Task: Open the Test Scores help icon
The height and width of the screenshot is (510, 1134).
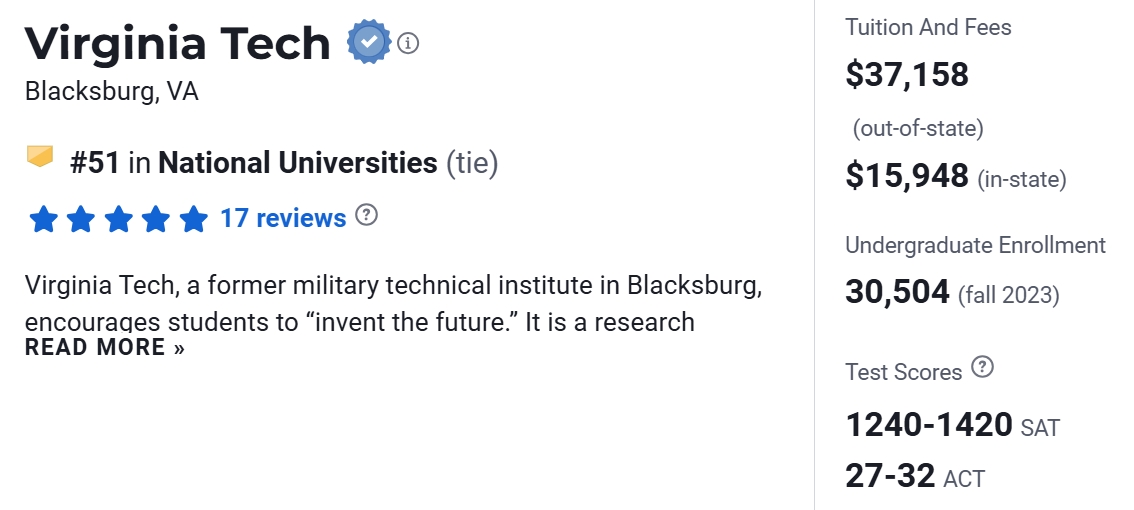Action: pos(983,368)
